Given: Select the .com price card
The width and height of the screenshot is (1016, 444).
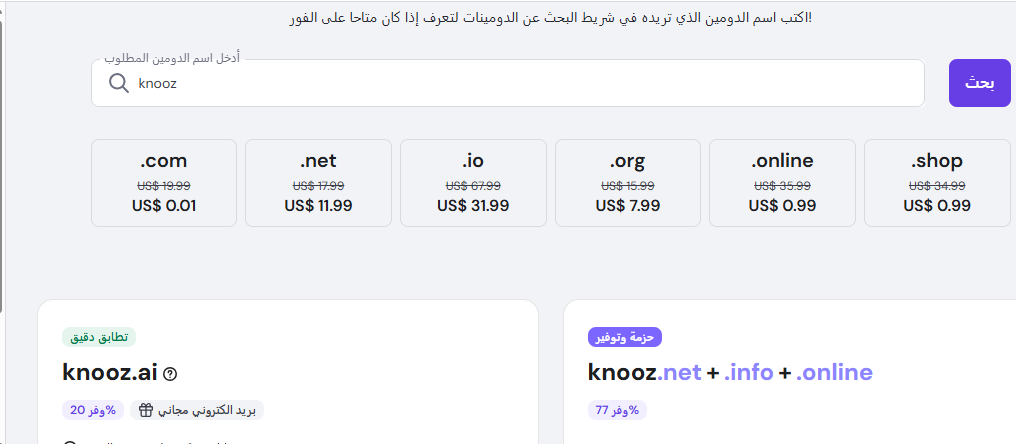Looking at the screenshot, I should [x=164, y=183].
